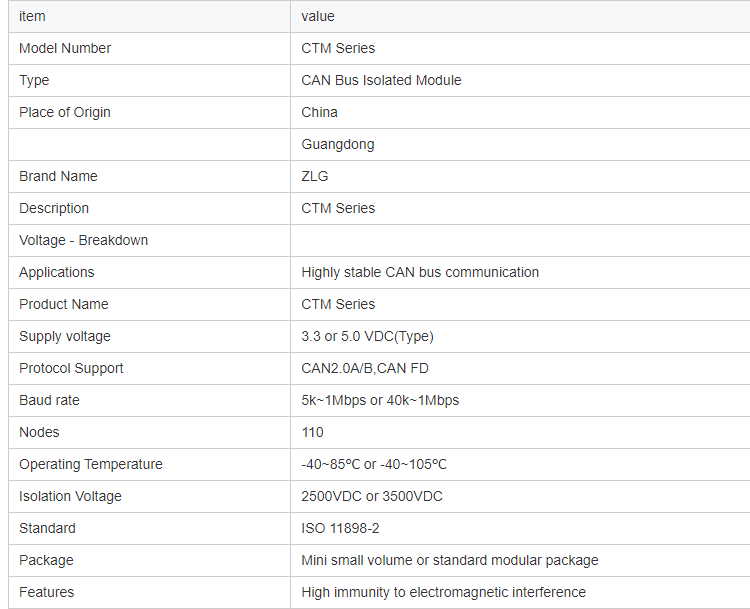
Task: Click the 'item' header cell
Action: point(32,16)
